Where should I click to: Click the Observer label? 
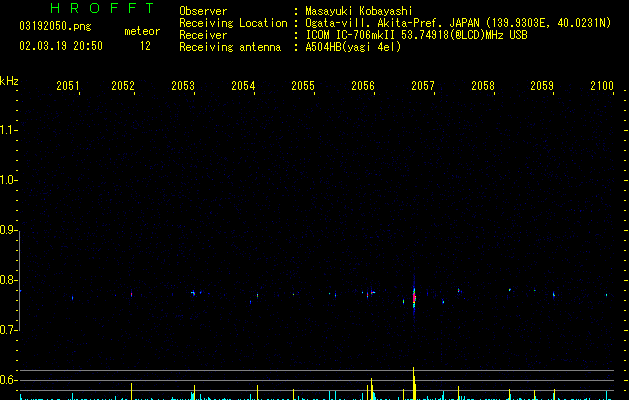pos(203,11)
